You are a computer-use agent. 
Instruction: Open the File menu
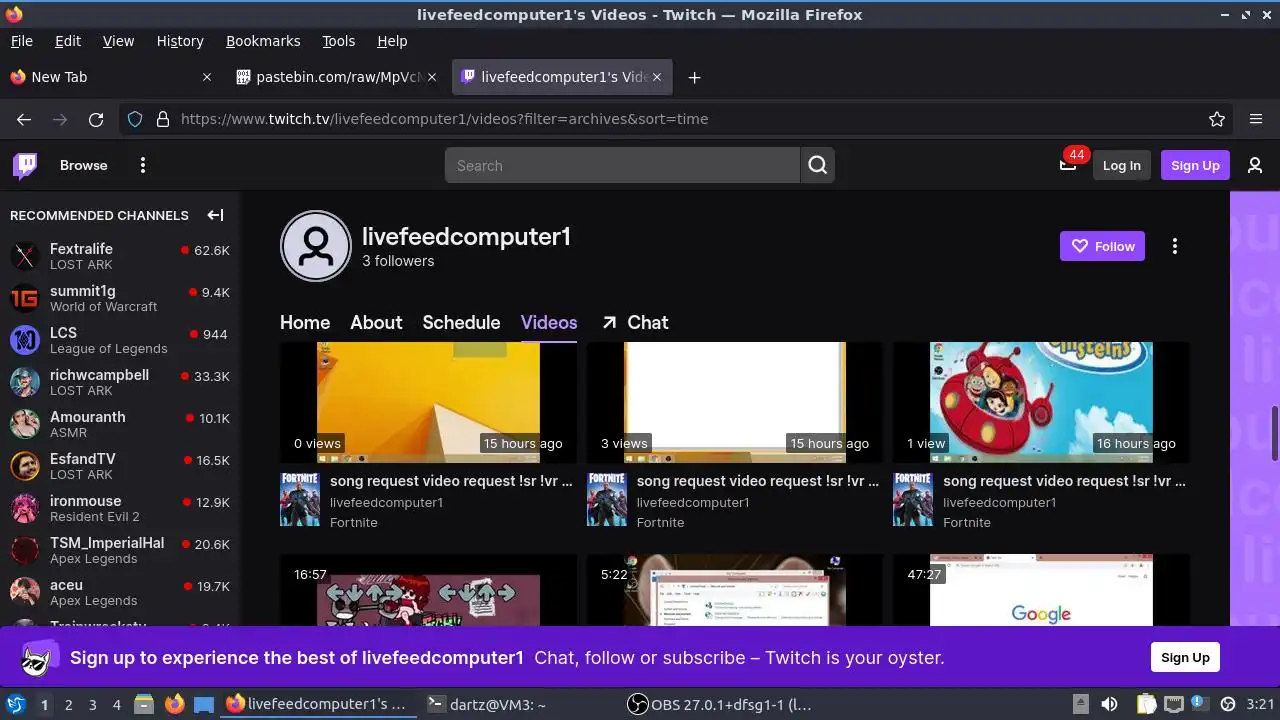[21, 41]
